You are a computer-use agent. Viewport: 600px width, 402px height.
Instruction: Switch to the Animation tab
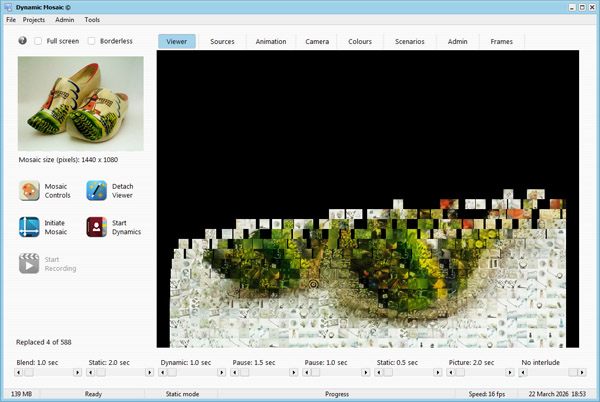pyautogui.click(x=270, y=41)
